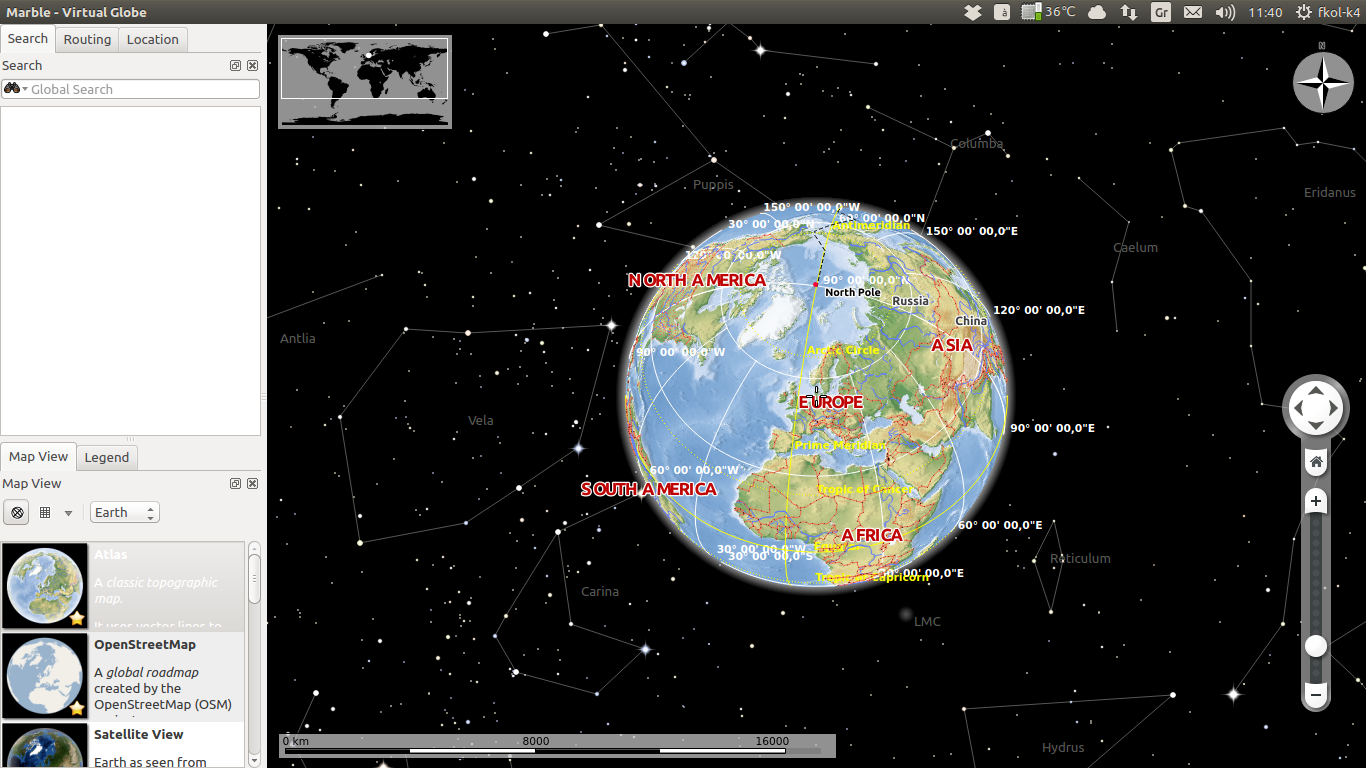Click the home button on navigation control
This screenshot has height=768, width=1366.
coord(1316,462)
